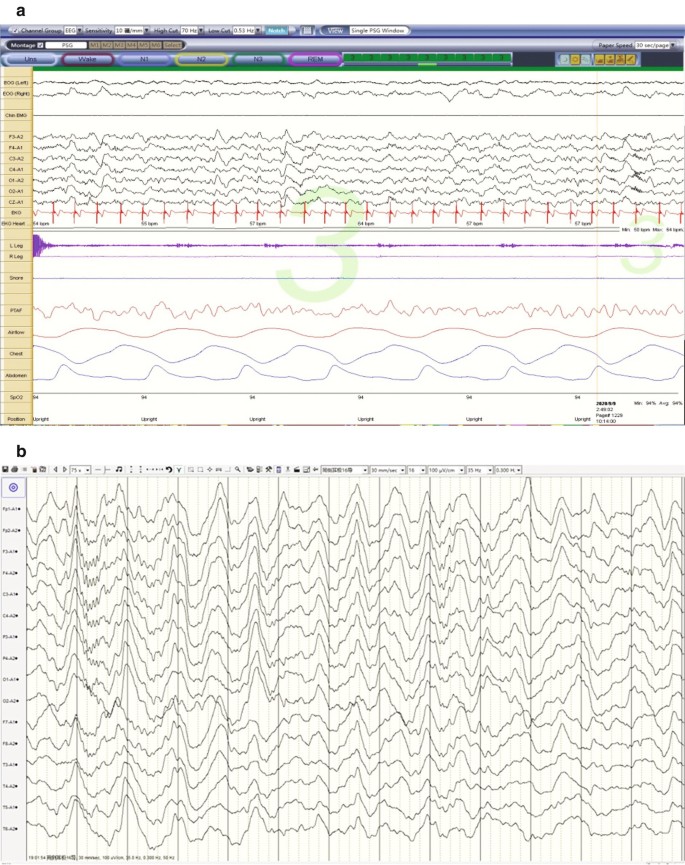The height and width of the screenshot is (865, 685).
Task: Click the circular target icon above channels
Action: (x=14, y=487)
